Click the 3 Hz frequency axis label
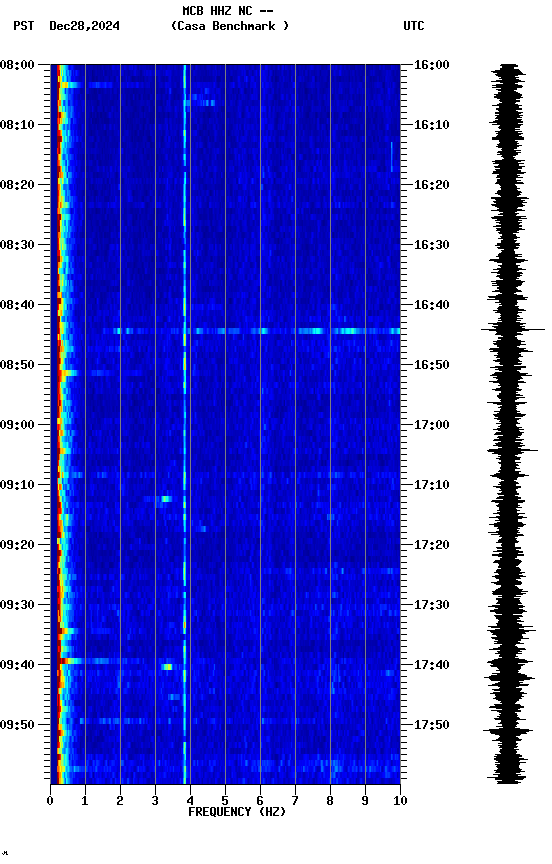552x864 pixels. pyautogui.click(x=155, y=801)
